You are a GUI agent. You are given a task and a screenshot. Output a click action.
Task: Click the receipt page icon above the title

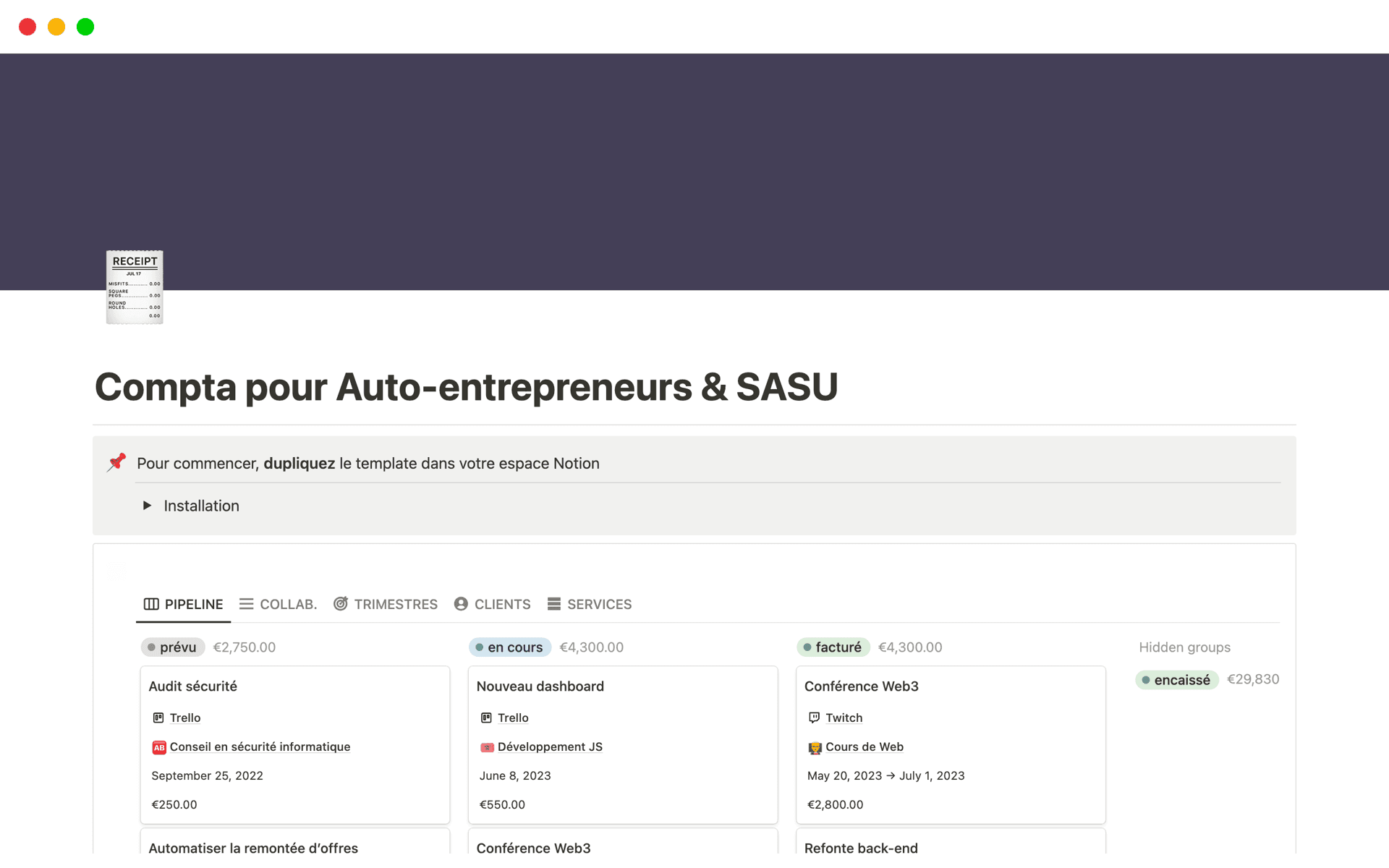135,287
